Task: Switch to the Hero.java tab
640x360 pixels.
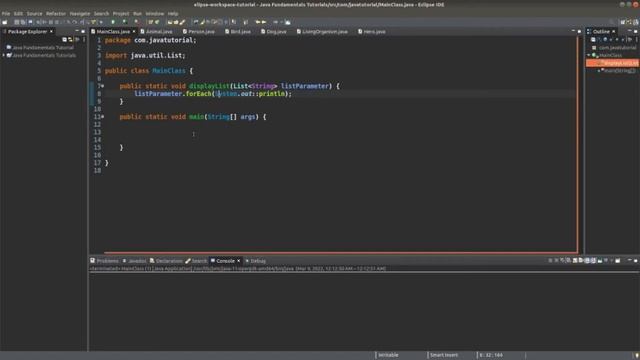Action: pos(372,31)
